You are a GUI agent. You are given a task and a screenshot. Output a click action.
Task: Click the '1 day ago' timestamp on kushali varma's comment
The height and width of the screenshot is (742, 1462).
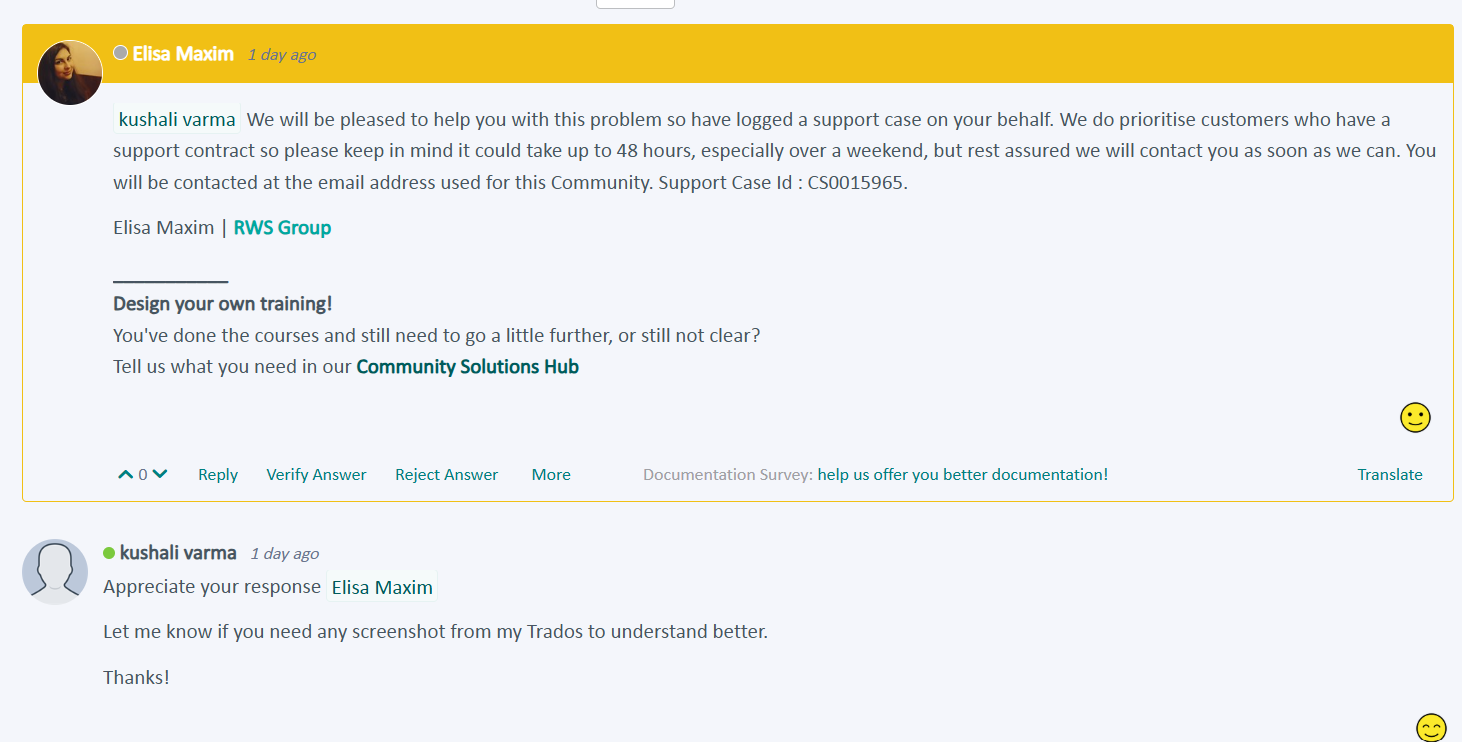(284, 553)
